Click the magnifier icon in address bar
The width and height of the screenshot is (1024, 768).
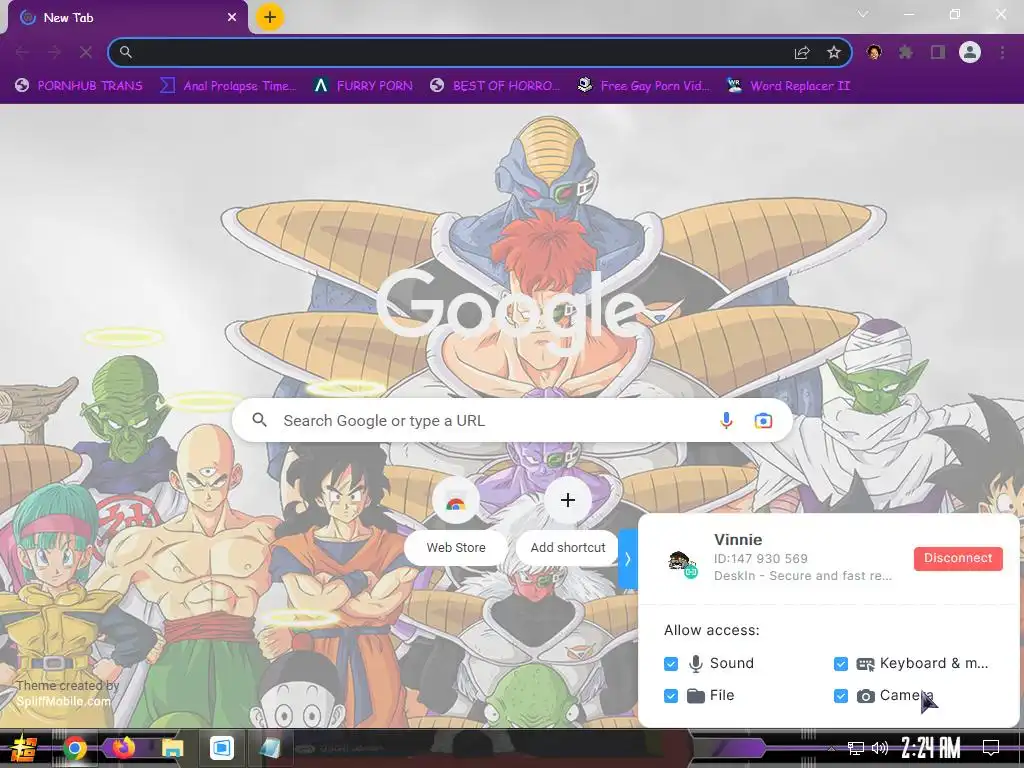[126, 52]
